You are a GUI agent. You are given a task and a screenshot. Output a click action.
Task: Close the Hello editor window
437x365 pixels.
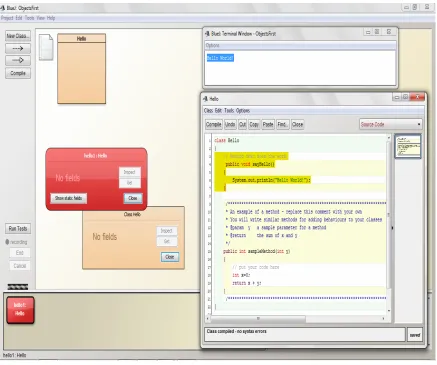(x=417, y=97)
